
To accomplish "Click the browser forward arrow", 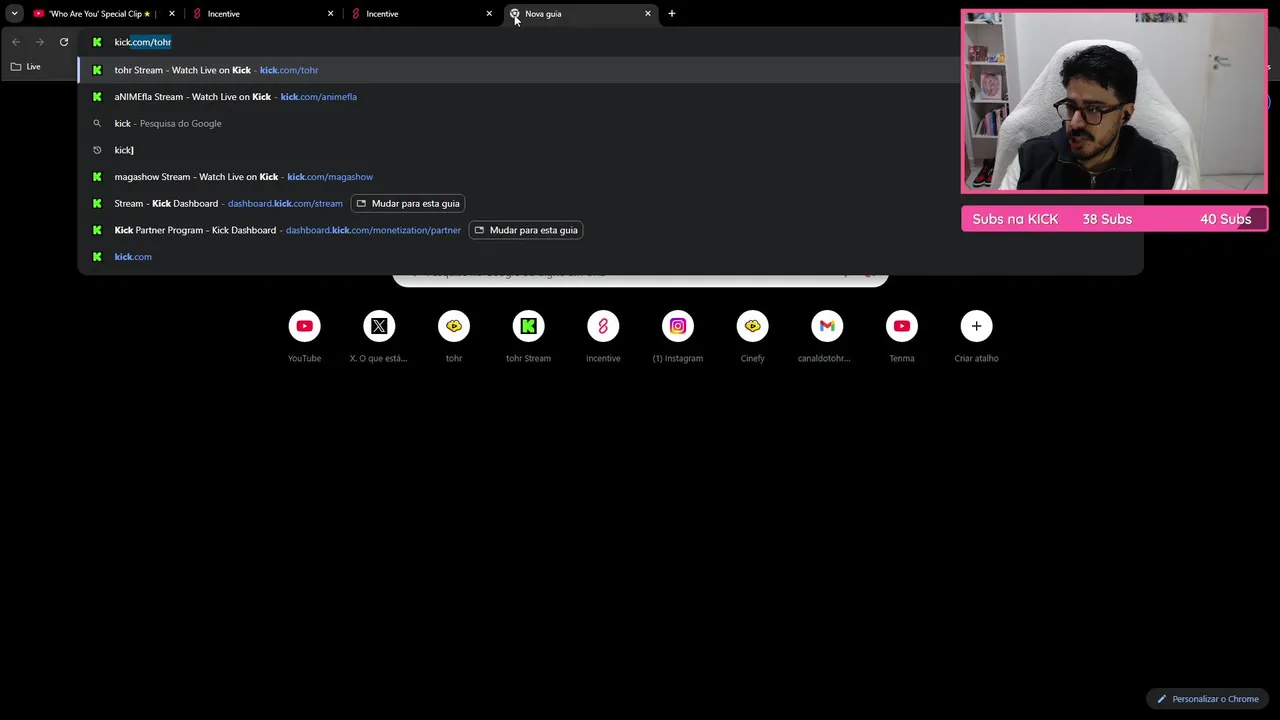I will 40,42.
